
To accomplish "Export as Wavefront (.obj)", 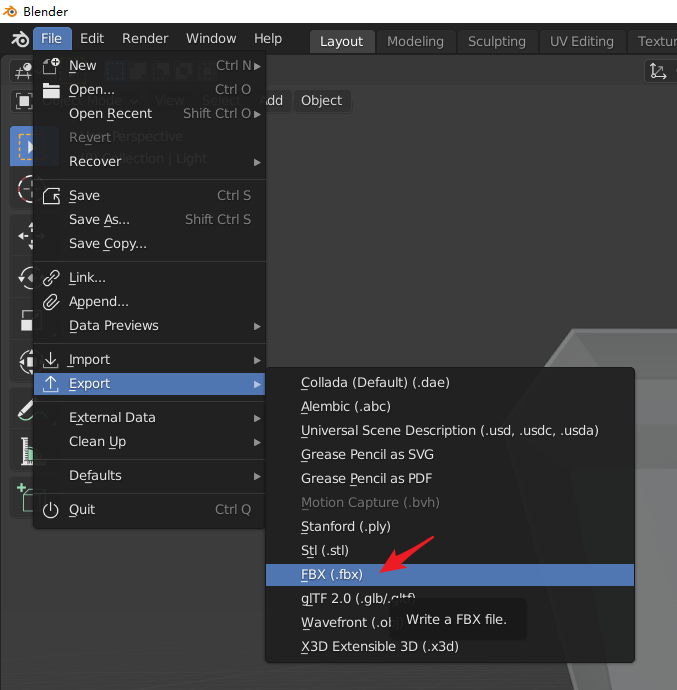I will coord(450,623).
